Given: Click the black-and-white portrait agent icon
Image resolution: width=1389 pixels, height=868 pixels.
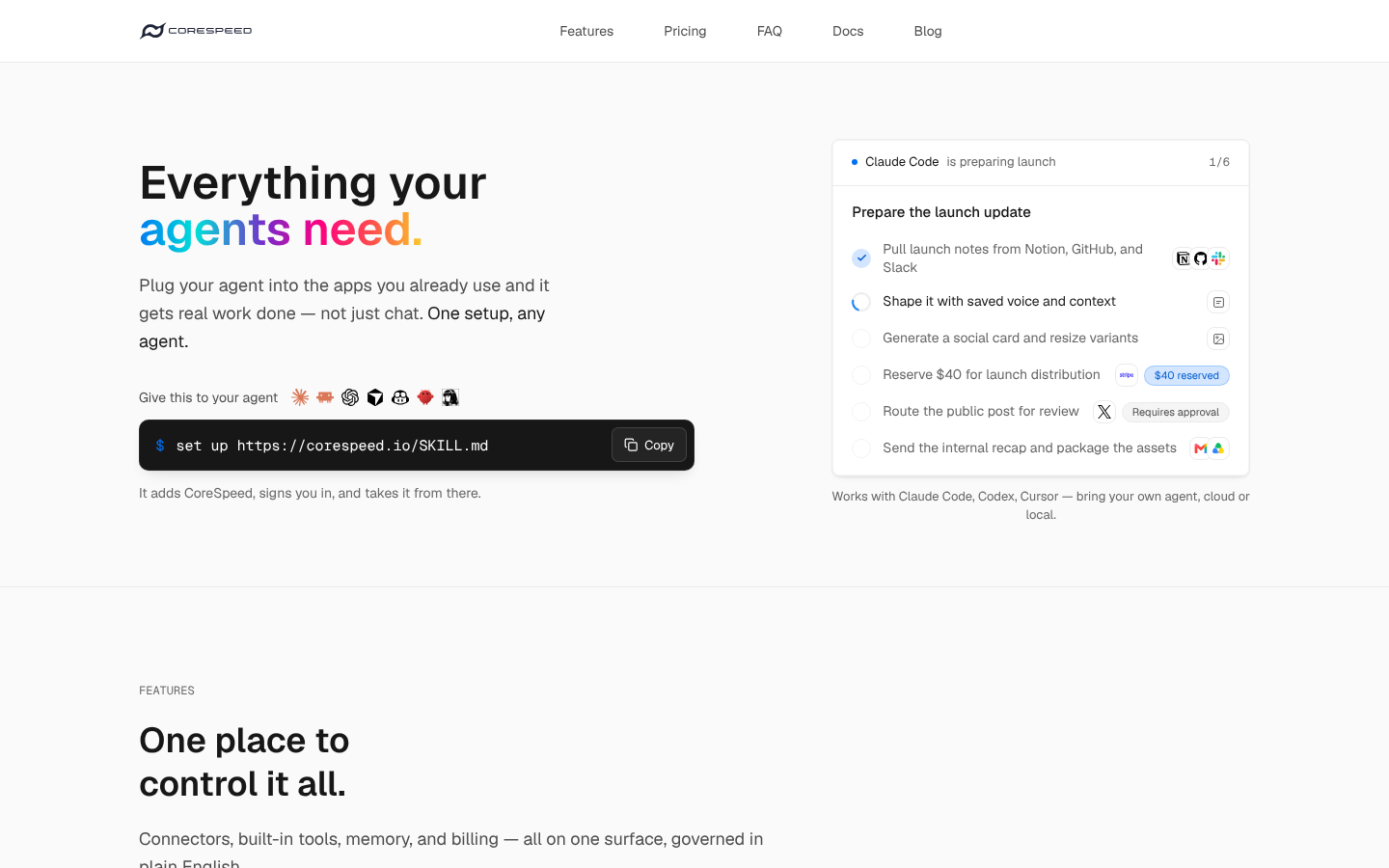Looking at the screenshot, I should [x=450, y=397].
